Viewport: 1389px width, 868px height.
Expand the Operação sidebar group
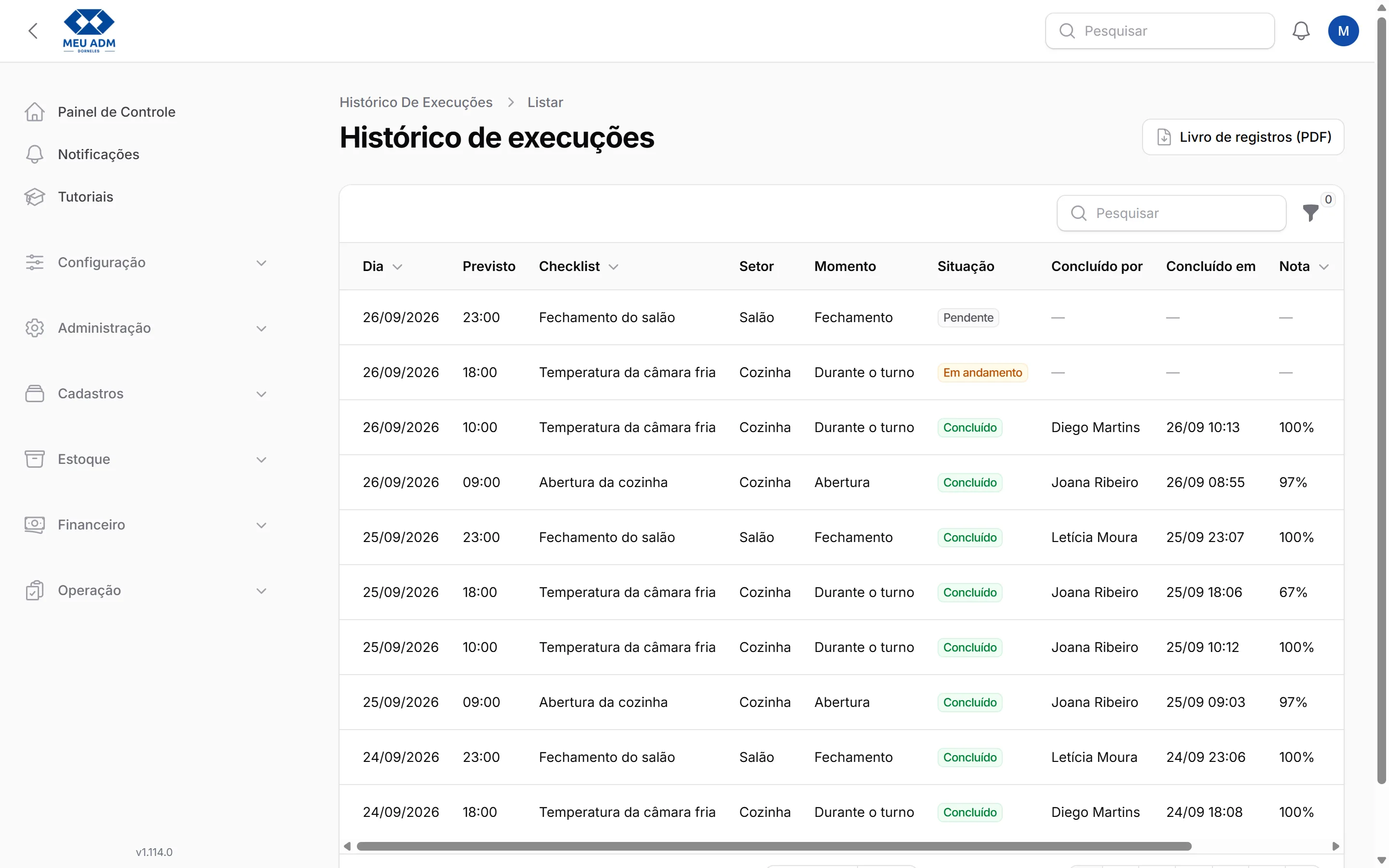pos(146,591)
